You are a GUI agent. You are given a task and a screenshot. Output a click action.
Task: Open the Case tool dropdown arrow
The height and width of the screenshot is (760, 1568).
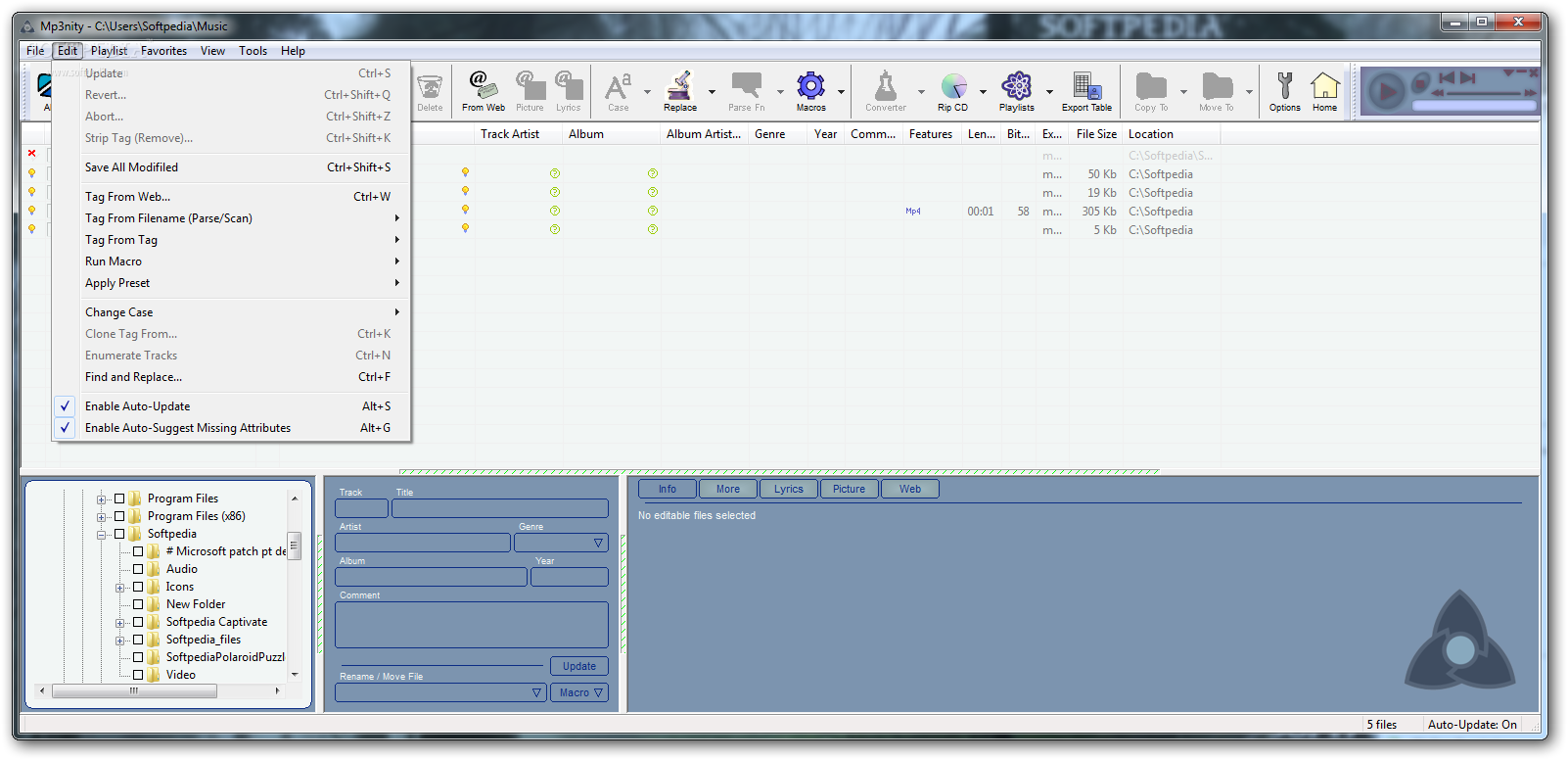[x=647, y=92]
